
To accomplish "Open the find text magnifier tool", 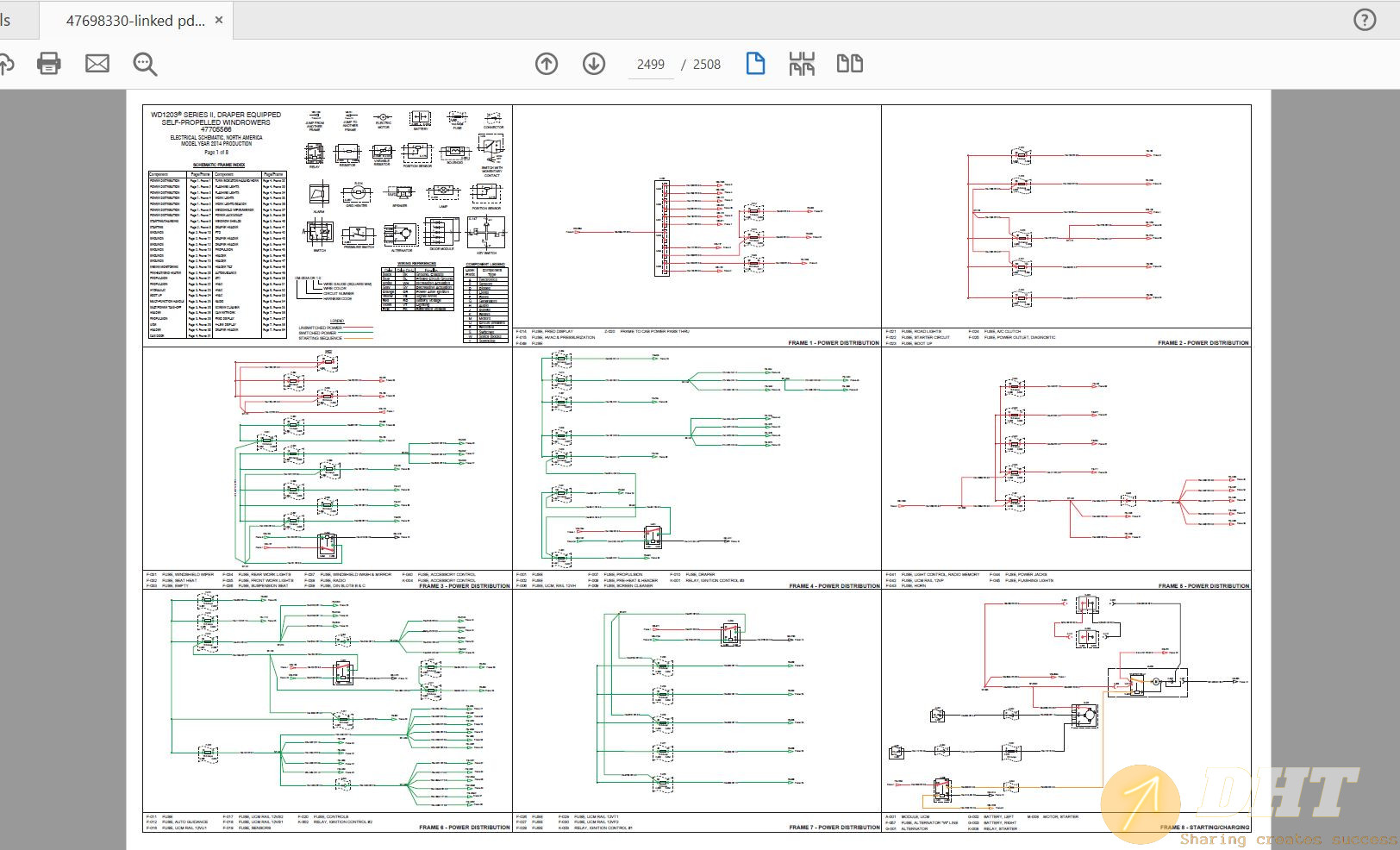I will [x=145, y=64].
